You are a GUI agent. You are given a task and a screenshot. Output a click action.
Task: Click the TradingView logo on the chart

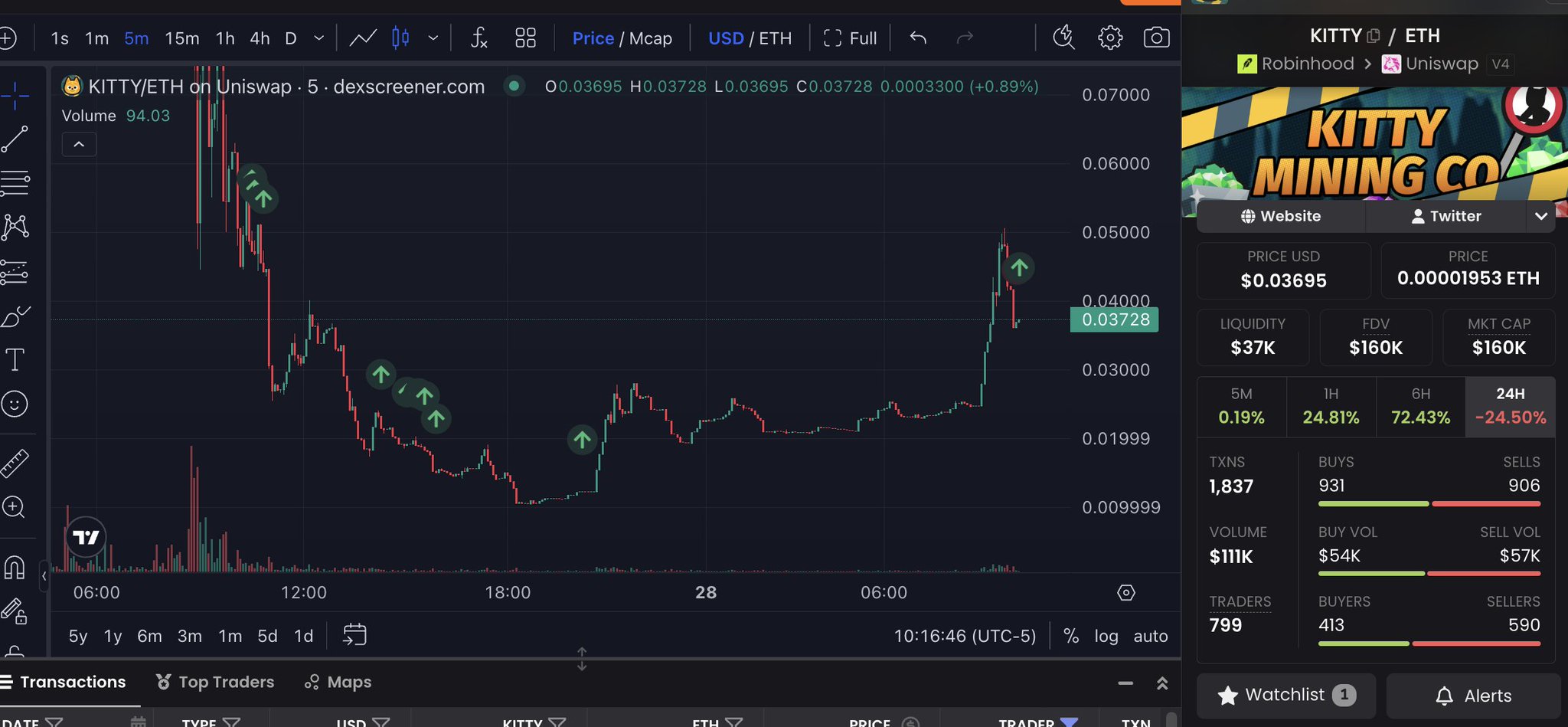[86, 537]
